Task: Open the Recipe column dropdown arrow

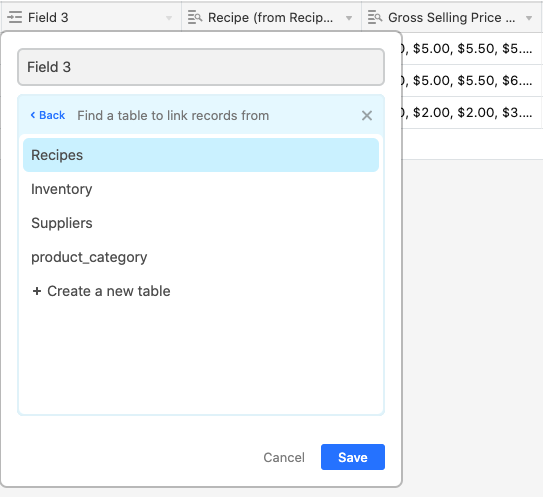Action: tap(349, 18)
